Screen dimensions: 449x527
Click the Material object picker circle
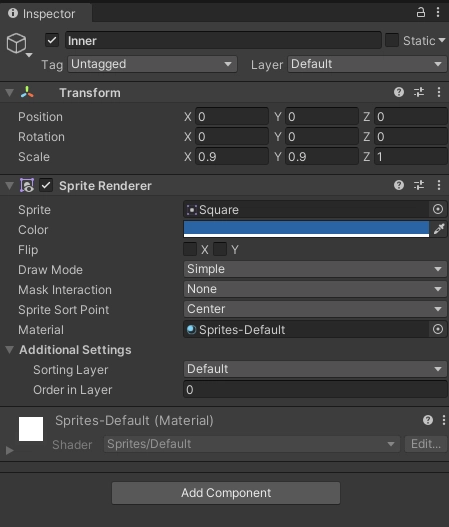pyautogui.click(x=438, y=329)
